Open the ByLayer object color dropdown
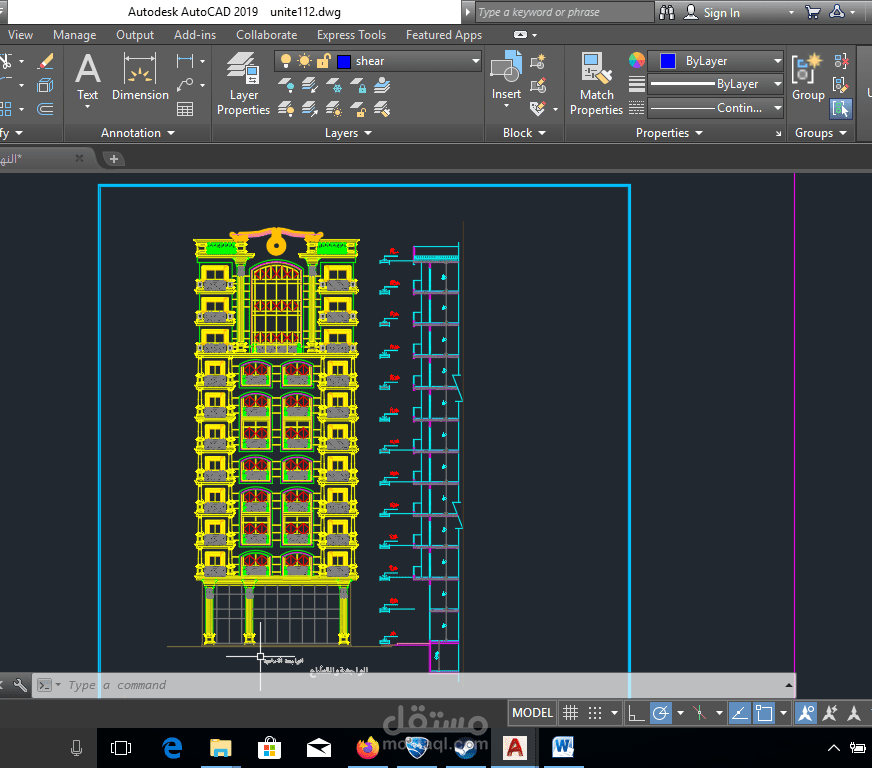Screen dimensions: 872x768 point(777,61)
